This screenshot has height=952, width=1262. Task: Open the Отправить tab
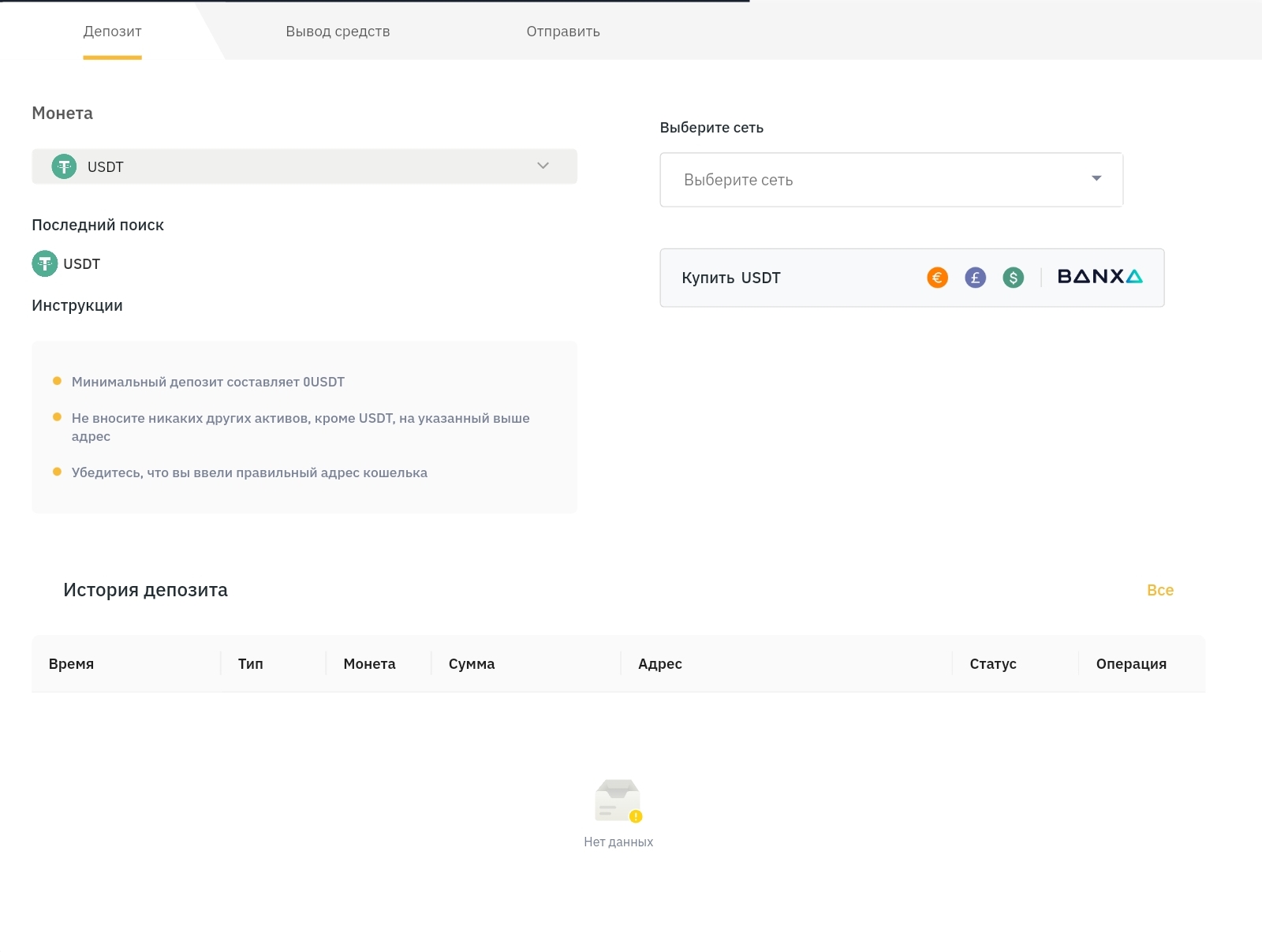point(563,32)
